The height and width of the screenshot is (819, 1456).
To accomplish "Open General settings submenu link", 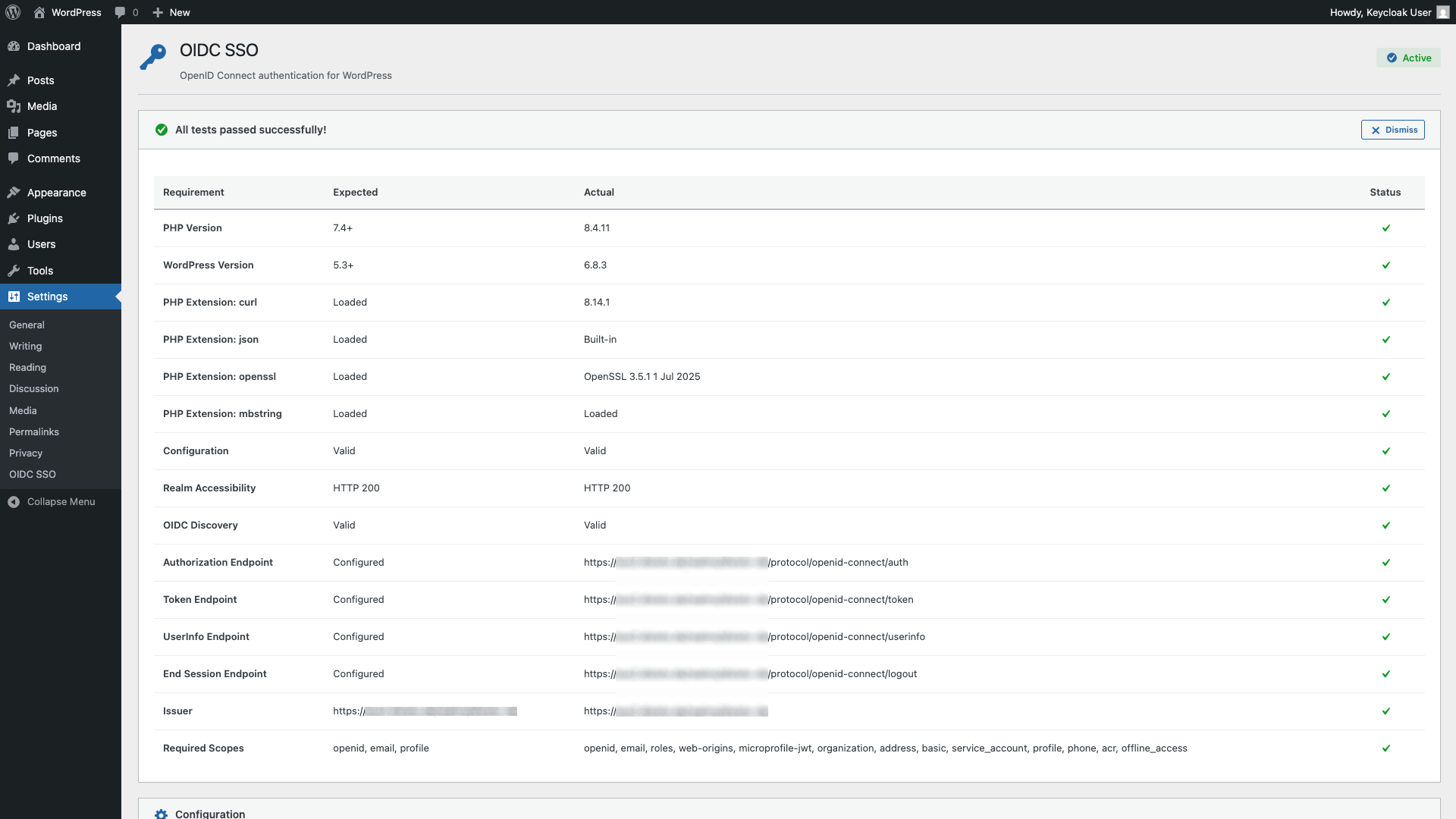I will [x=27, y=325].
